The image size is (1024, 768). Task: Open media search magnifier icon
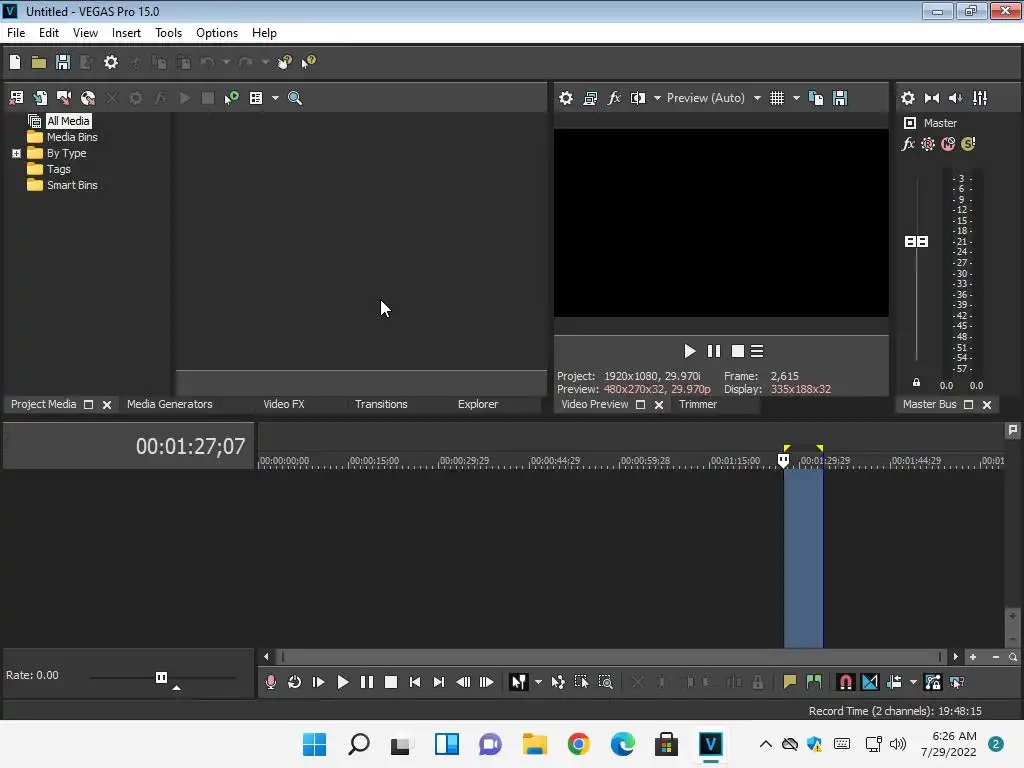point(295,98)
